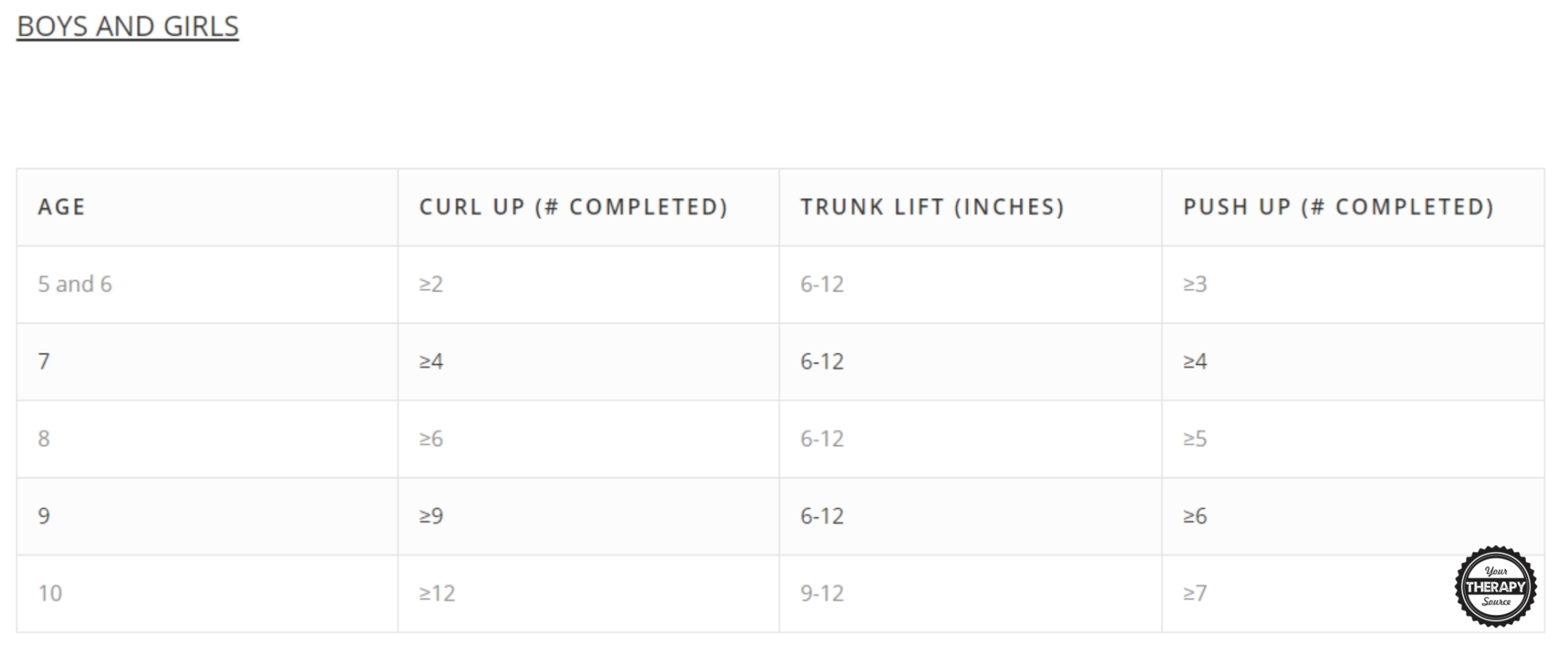Select the ≥9 curl up value
This screenshot has height=645, width=1568.
(x=430, y=516)
